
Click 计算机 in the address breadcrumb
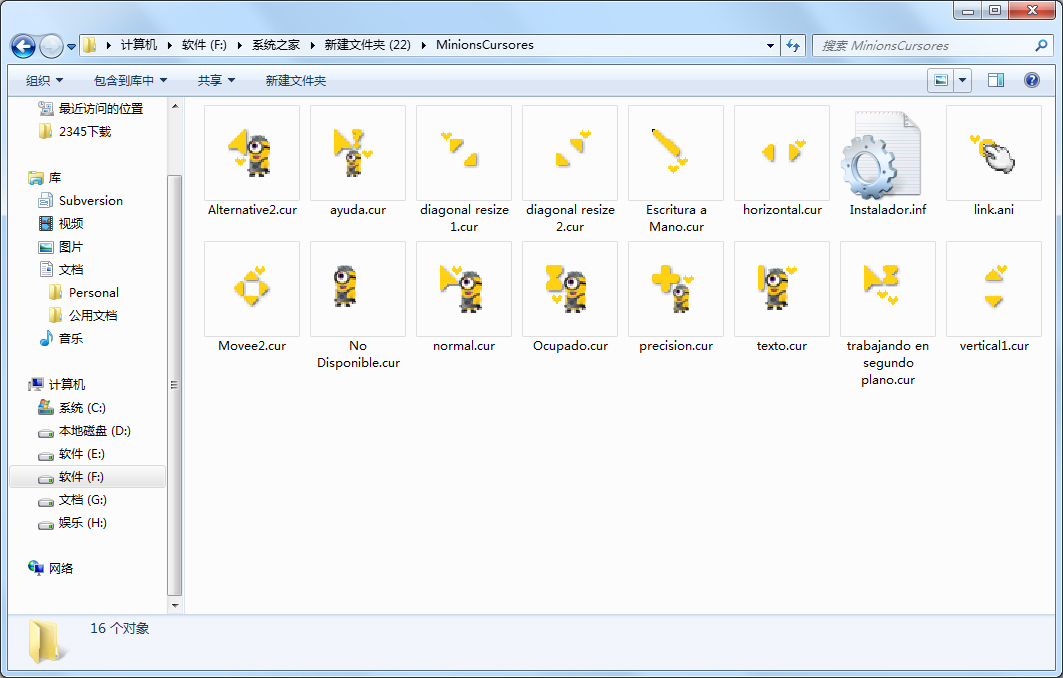[139, 45]
